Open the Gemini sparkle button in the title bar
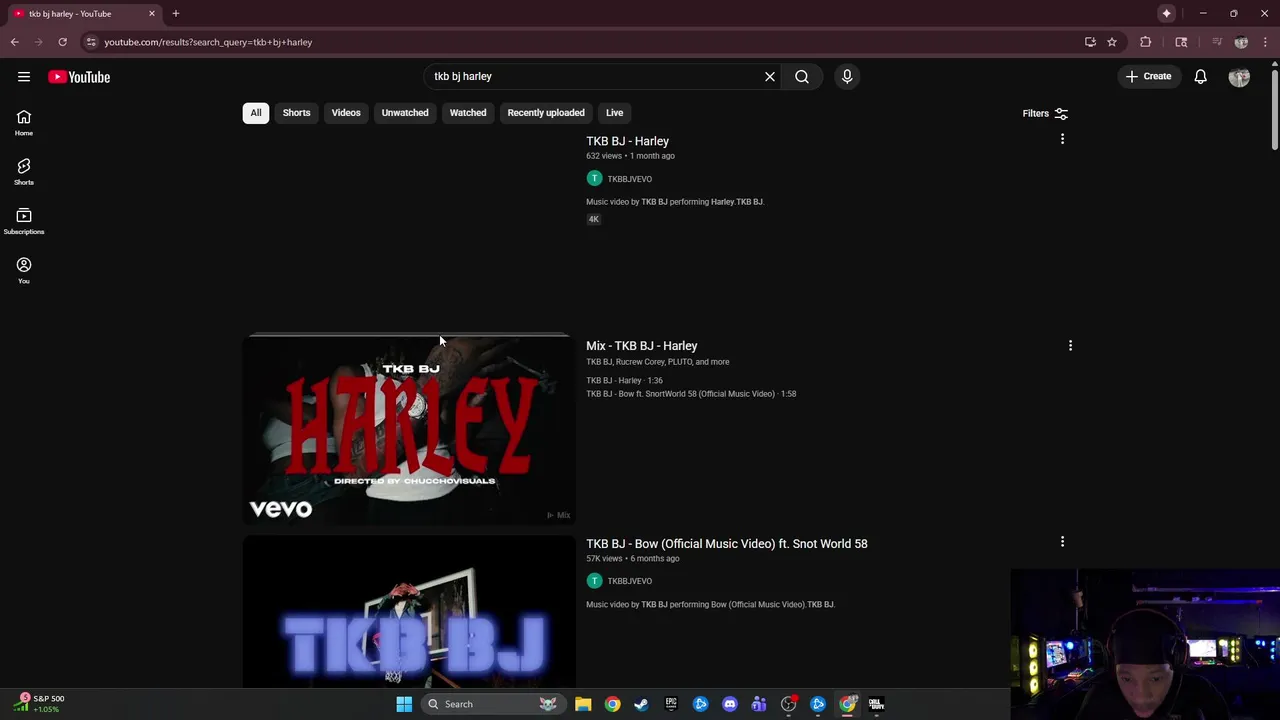The height and width of the screenshot is (720, 1280). (1167, 13)
